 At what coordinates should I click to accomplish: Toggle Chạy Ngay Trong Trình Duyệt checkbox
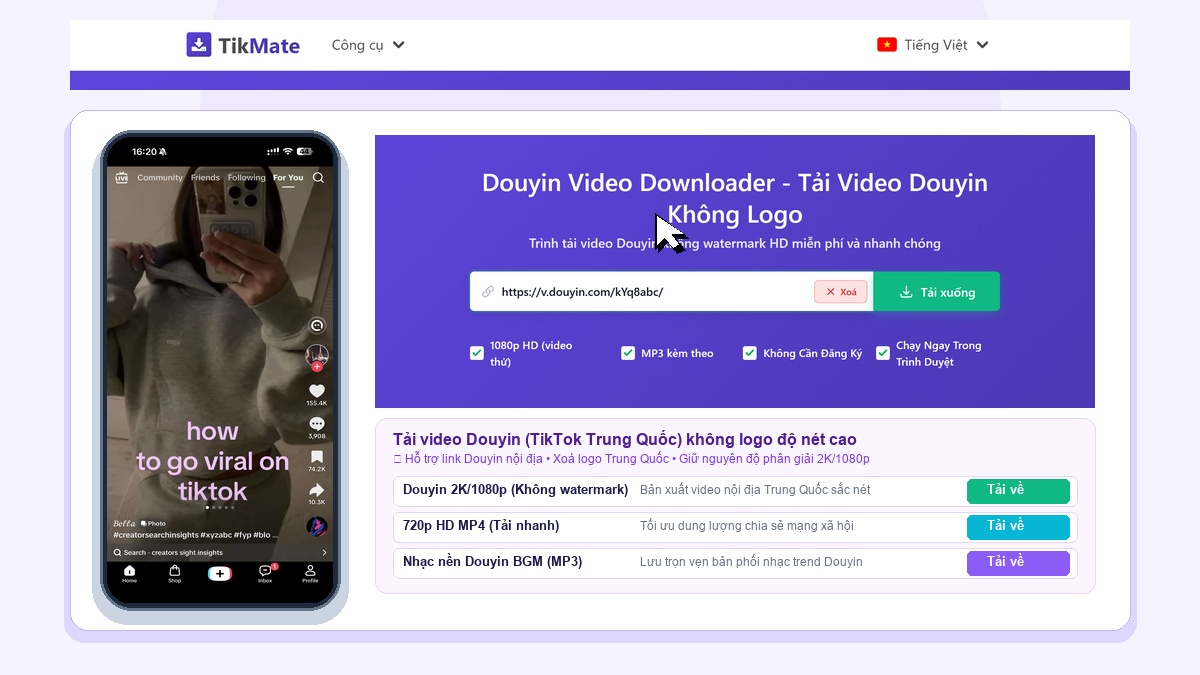(883, 353)
